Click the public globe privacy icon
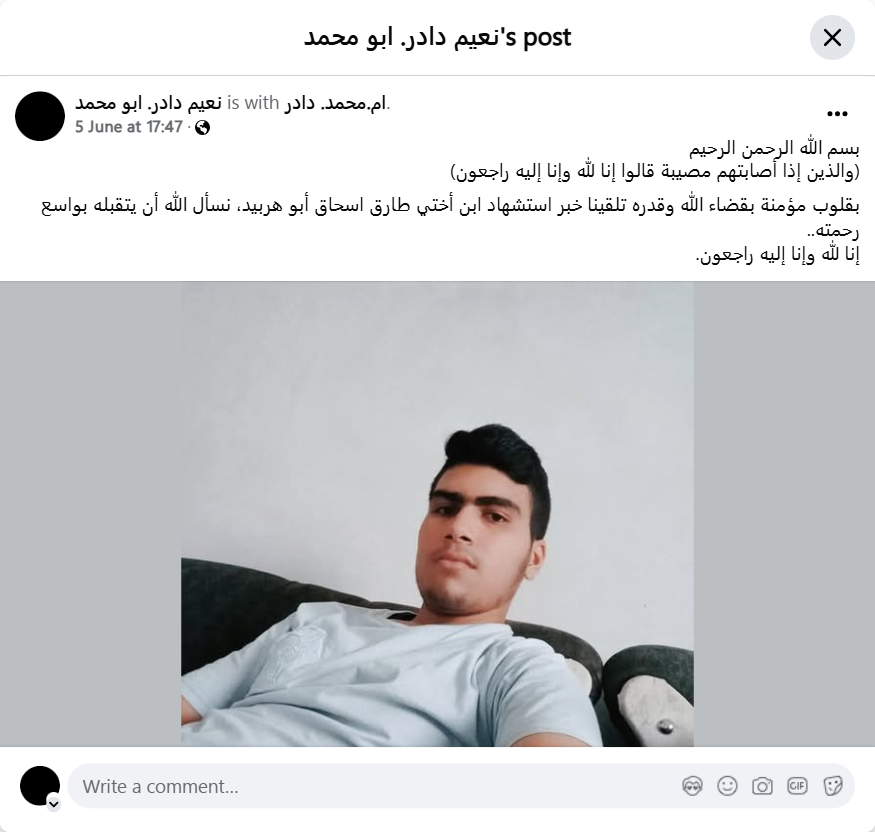The width and height of the screenshot is (875, 832). click(x=203, y=128)
